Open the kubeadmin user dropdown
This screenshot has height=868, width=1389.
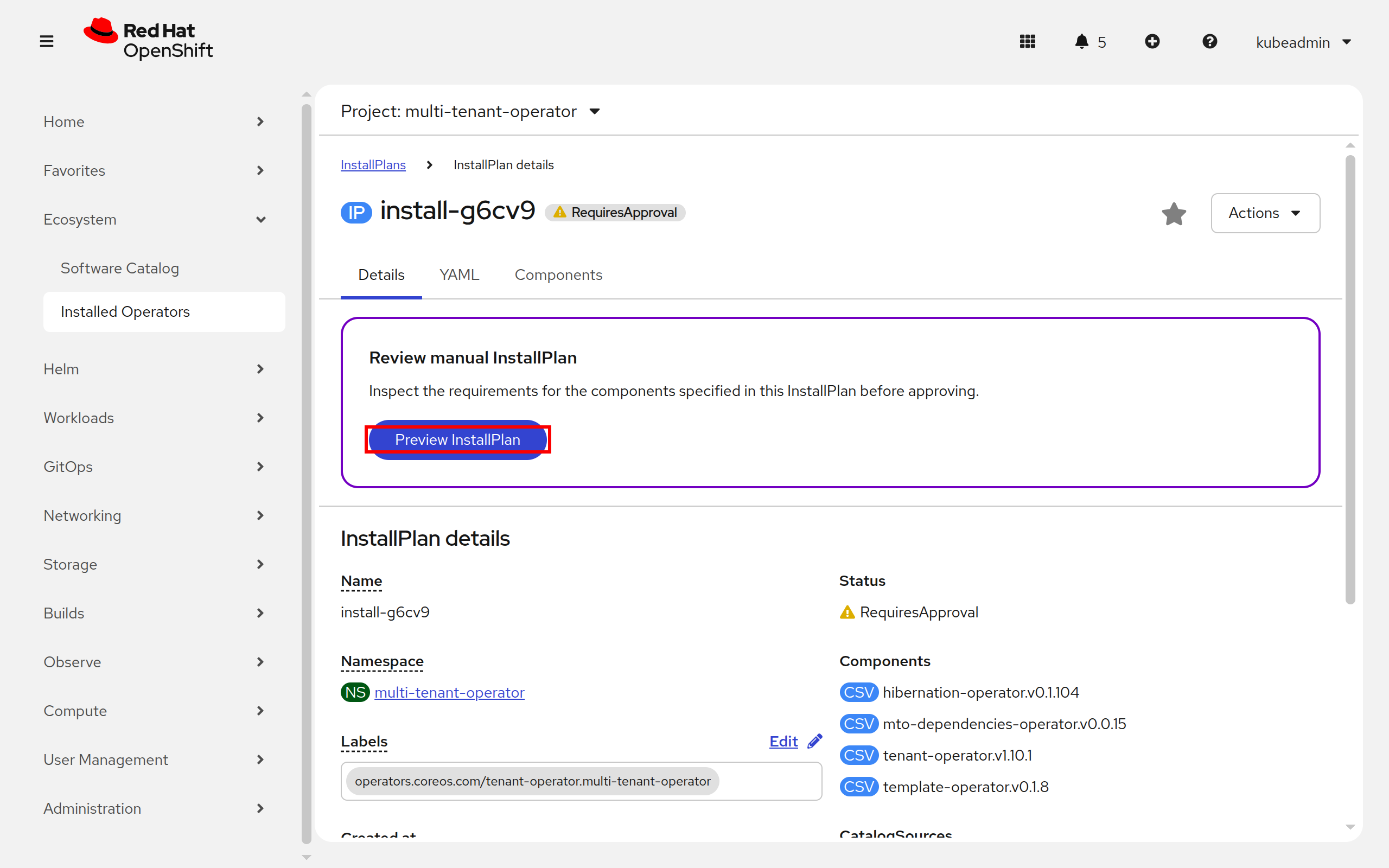(1303, 42)
